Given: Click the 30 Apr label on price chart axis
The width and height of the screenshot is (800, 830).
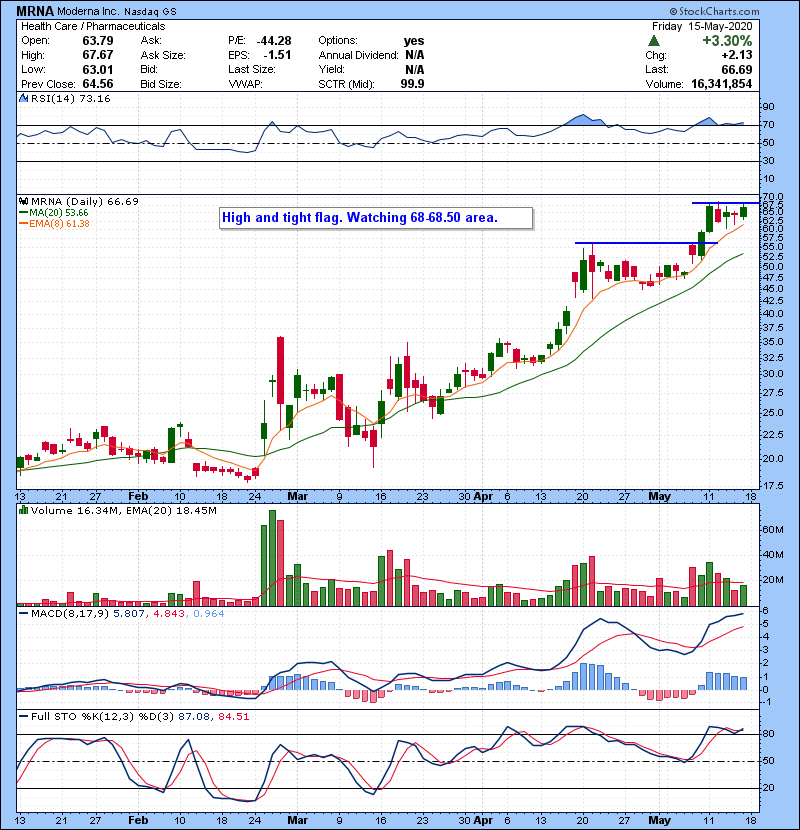Looking at the screenshot, I should pyautogui.click(x=475, y=497).
